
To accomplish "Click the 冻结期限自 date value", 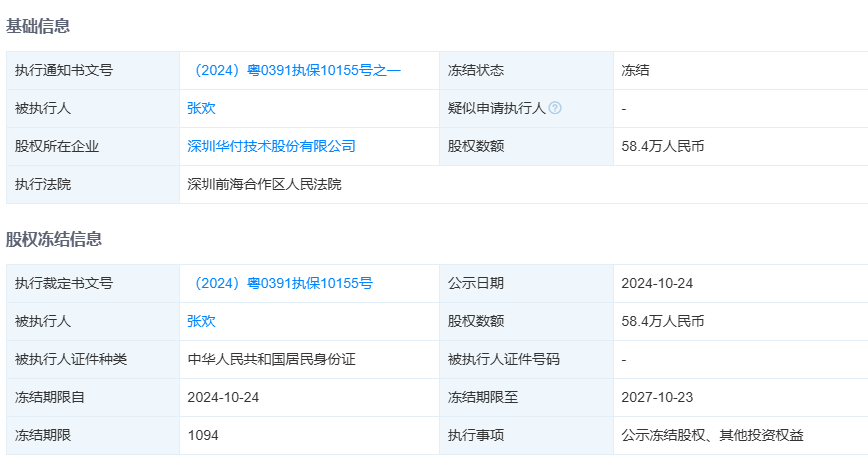I will [x=223, y=397].
